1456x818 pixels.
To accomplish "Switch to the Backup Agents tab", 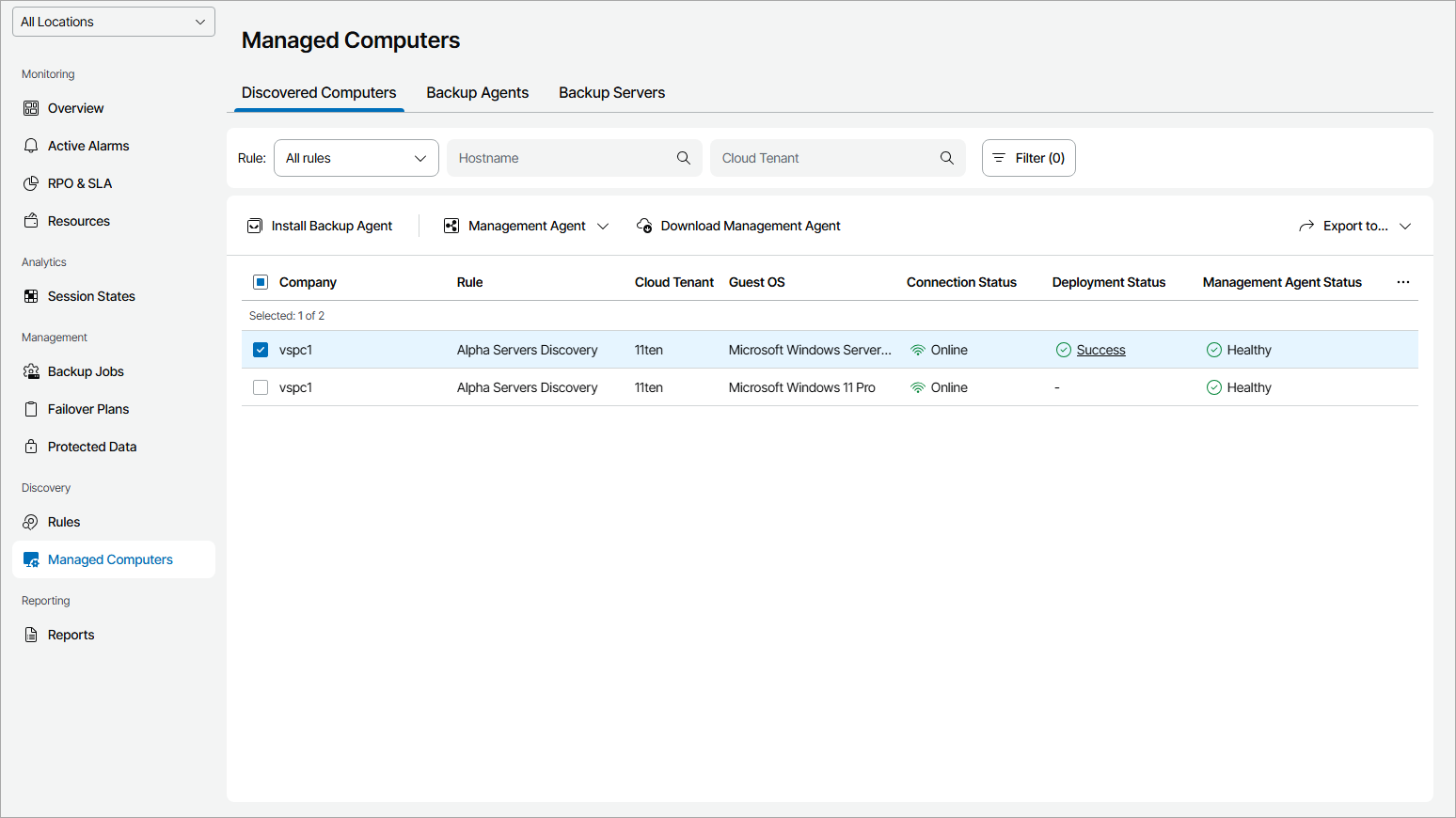I will tap(477, 92).
